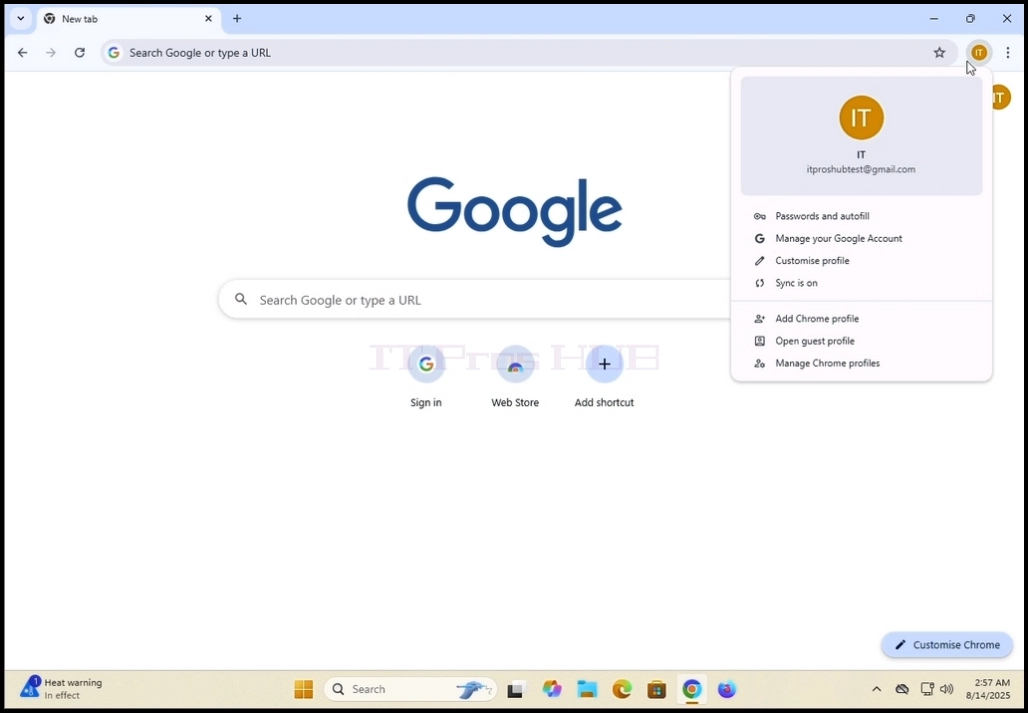Screen dimensions: 1028x713
Task: Open the Sign in shortcut
Action: pyautogui.click(x=426, y=377)
